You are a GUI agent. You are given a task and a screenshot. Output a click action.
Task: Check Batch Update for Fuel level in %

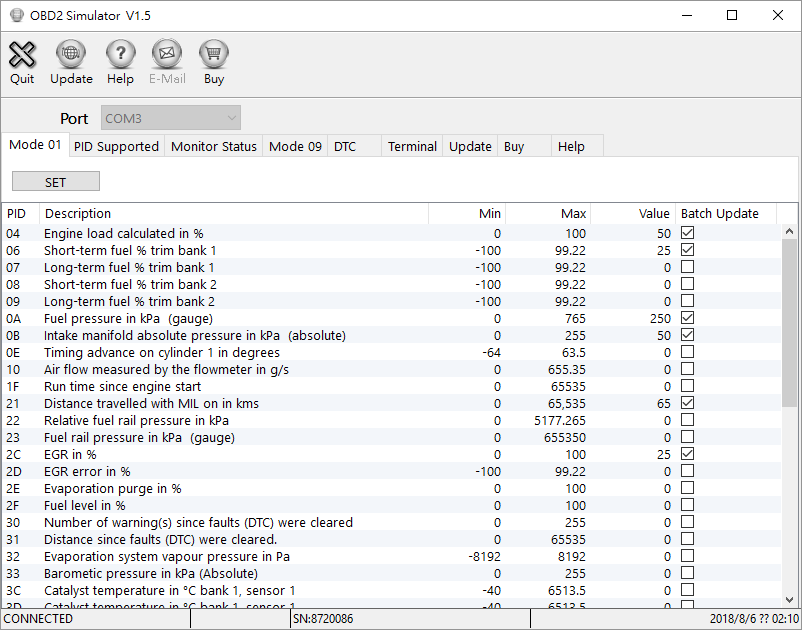point(687,505)
